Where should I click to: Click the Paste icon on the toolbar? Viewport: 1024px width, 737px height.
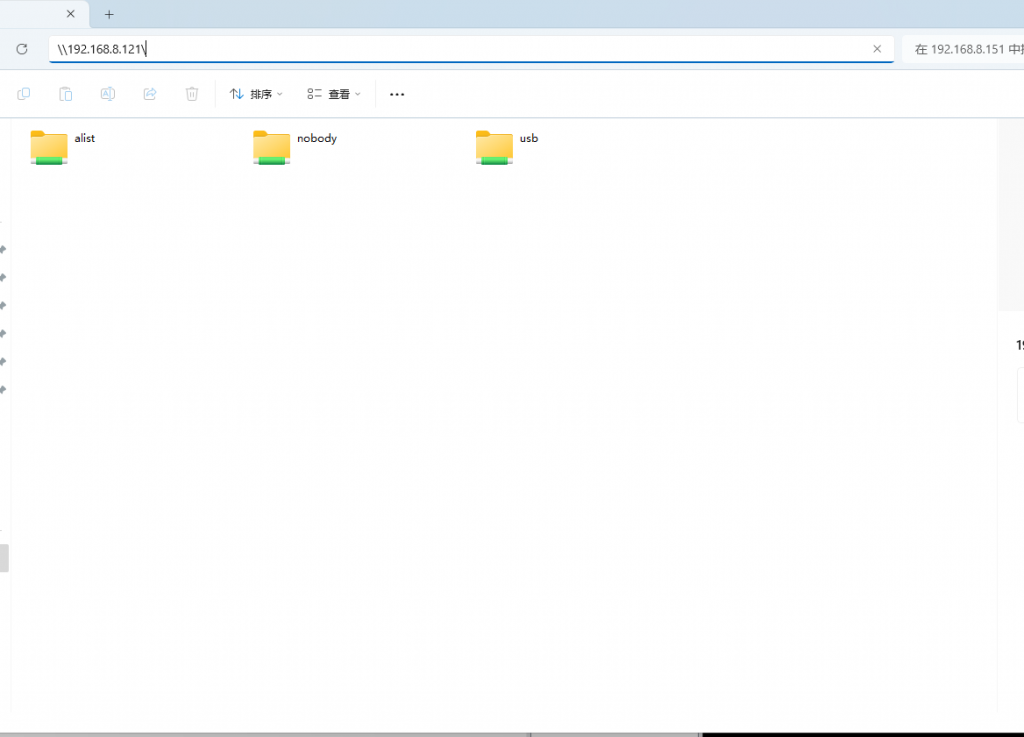coord(65,94)
